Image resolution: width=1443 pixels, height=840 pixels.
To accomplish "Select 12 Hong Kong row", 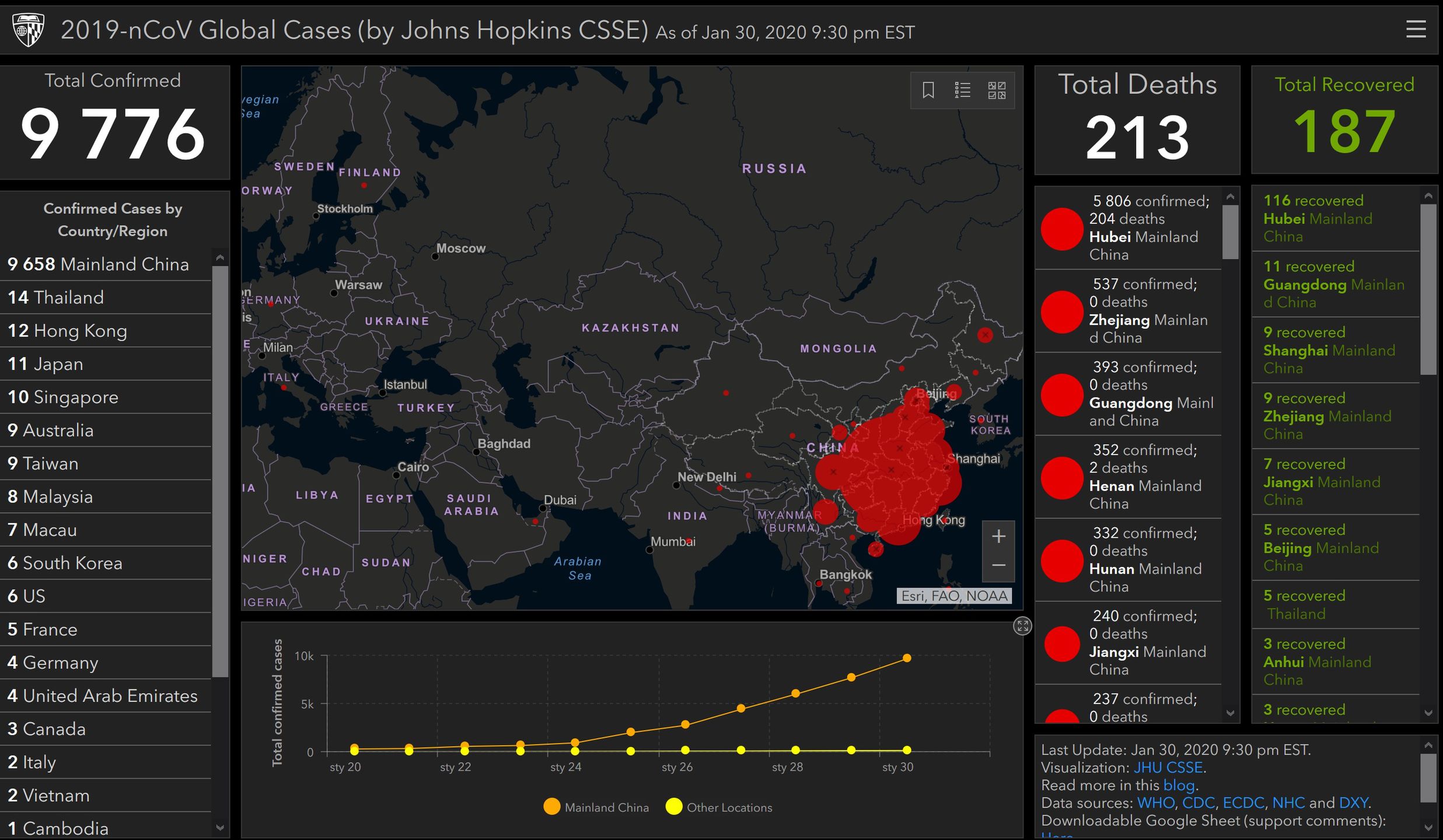I will (x=106, y=331).
